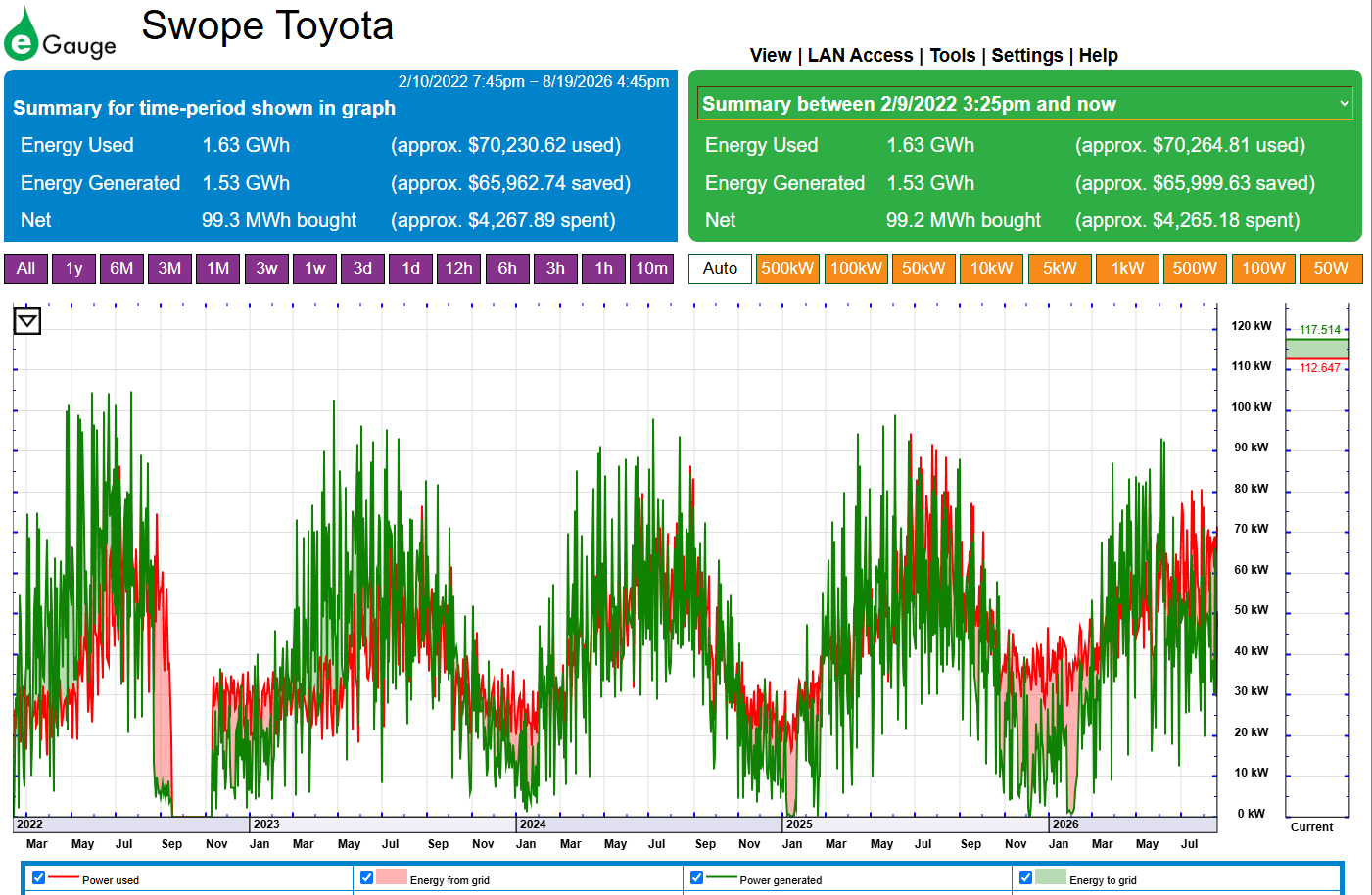The width and height of the screenshot is (1372, 895).
Task: Open the View menu
Action: [771, 55]
